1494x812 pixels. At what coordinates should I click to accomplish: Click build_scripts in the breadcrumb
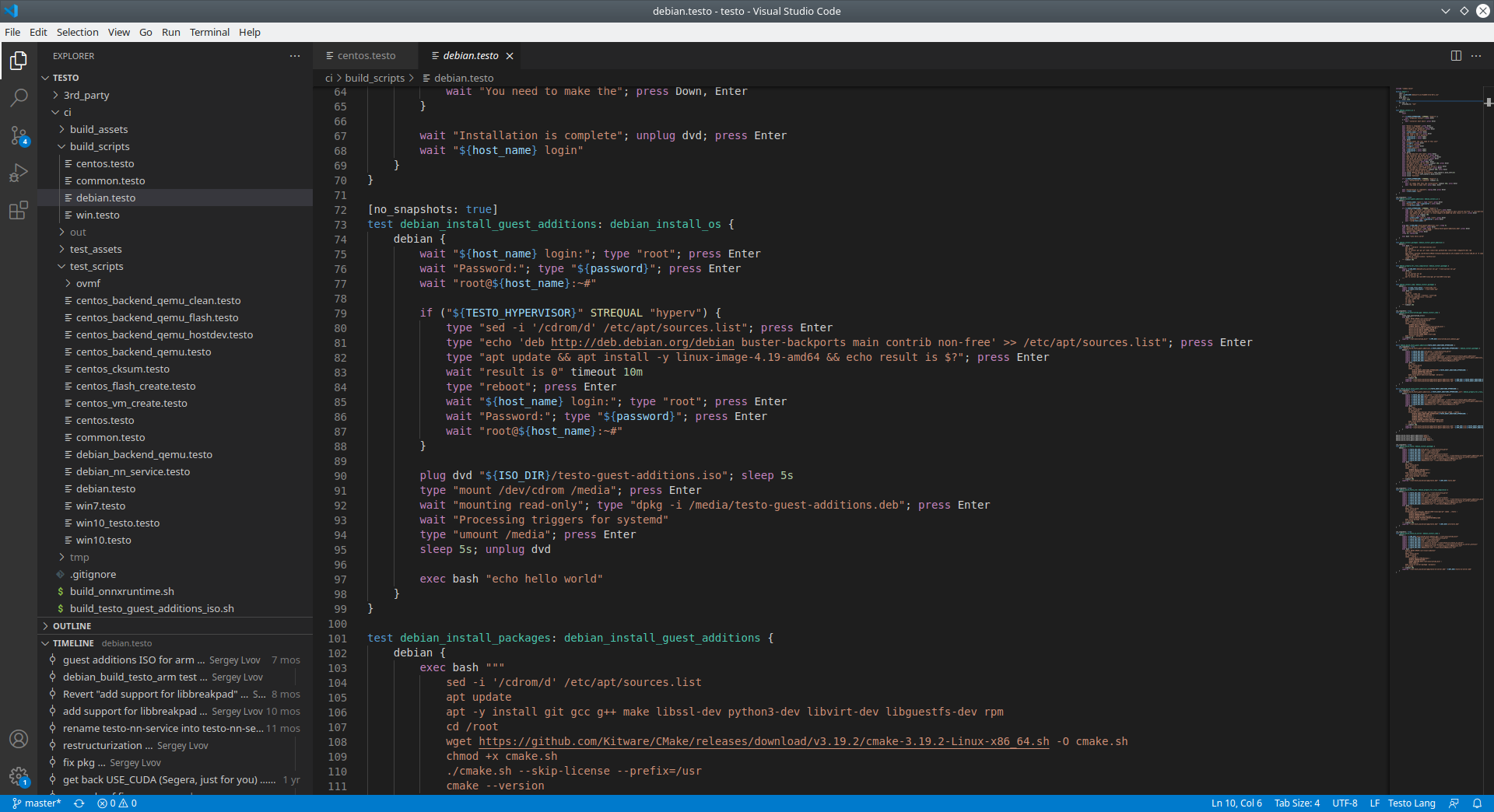pyautogui.click(x=374, y=79)
